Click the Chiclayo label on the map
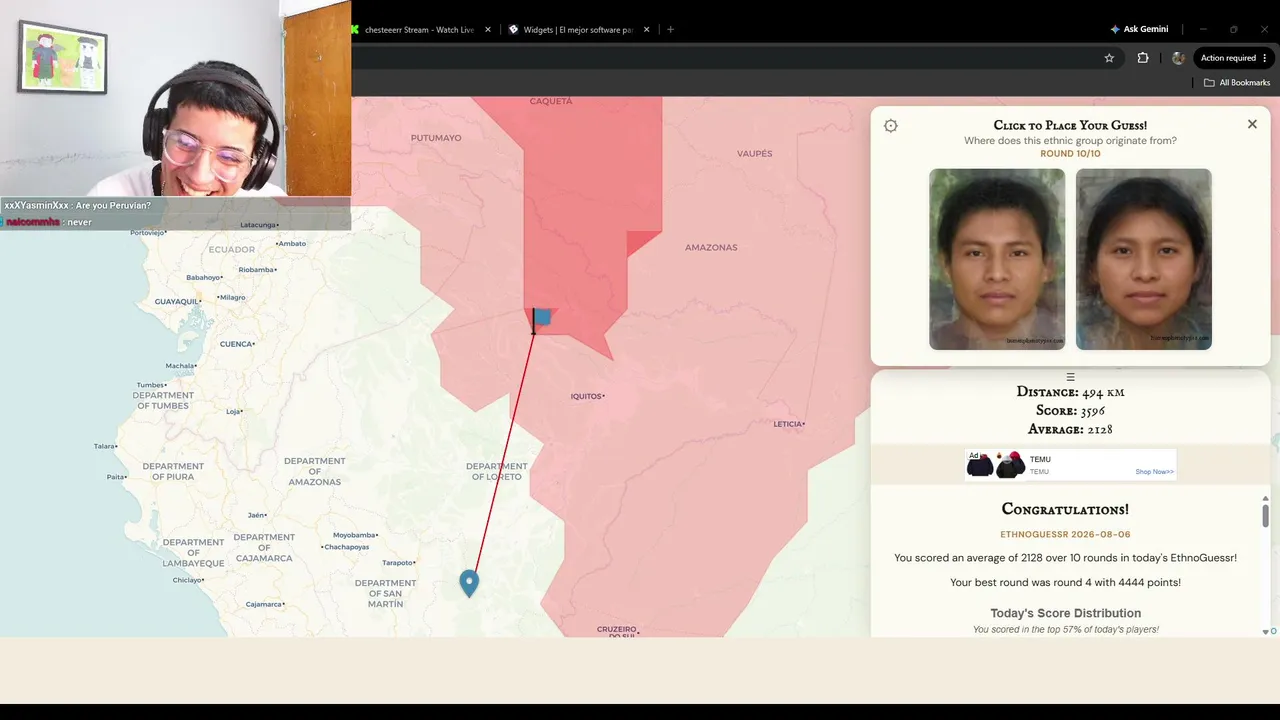Viewport: 1280px width, 720px height. click(187, 580)
